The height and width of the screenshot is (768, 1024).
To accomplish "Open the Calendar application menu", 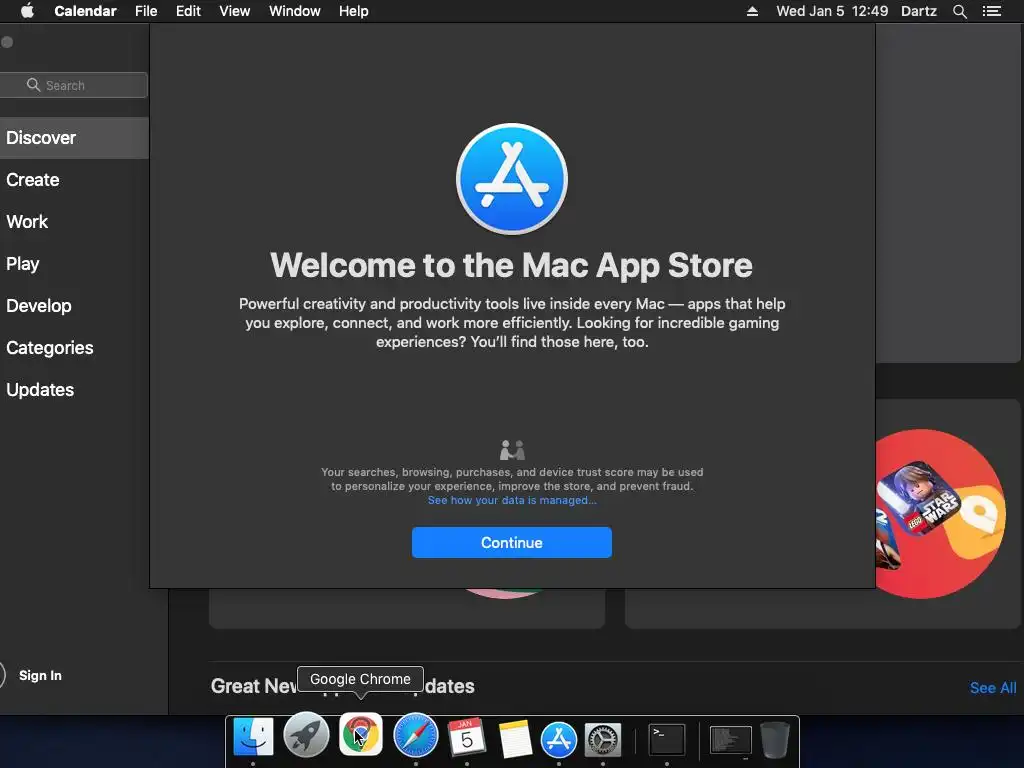I will point(86,11).
